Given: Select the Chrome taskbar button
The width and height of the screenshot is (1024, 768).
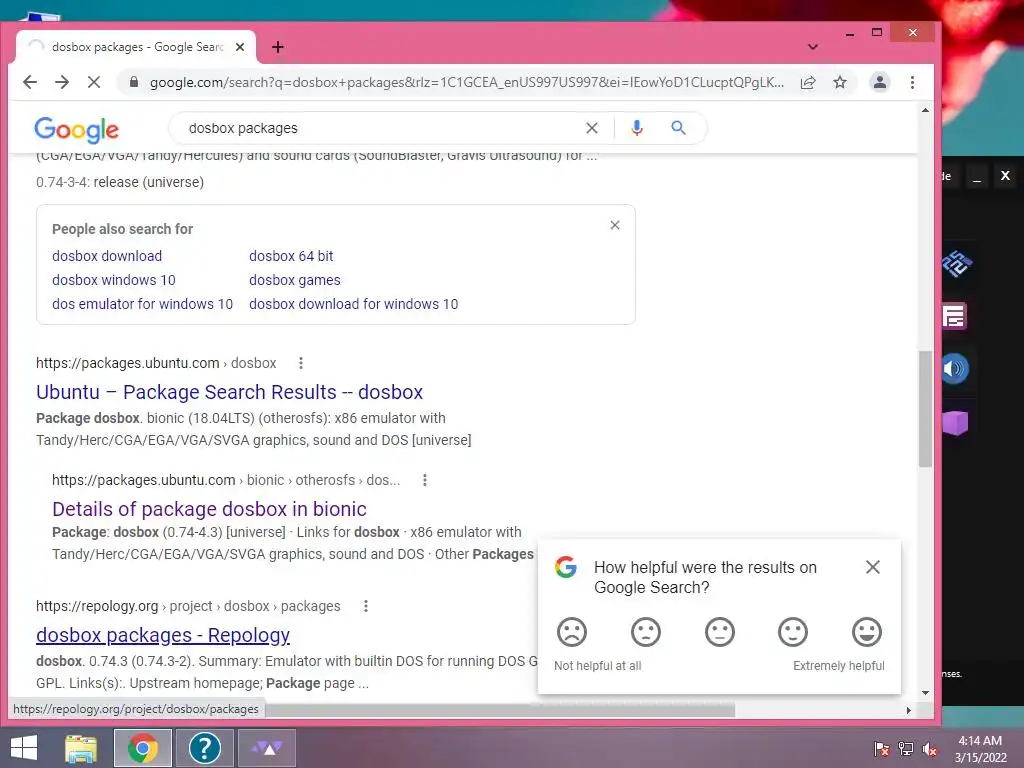Looking at the screenshot, I should (142, 748).
